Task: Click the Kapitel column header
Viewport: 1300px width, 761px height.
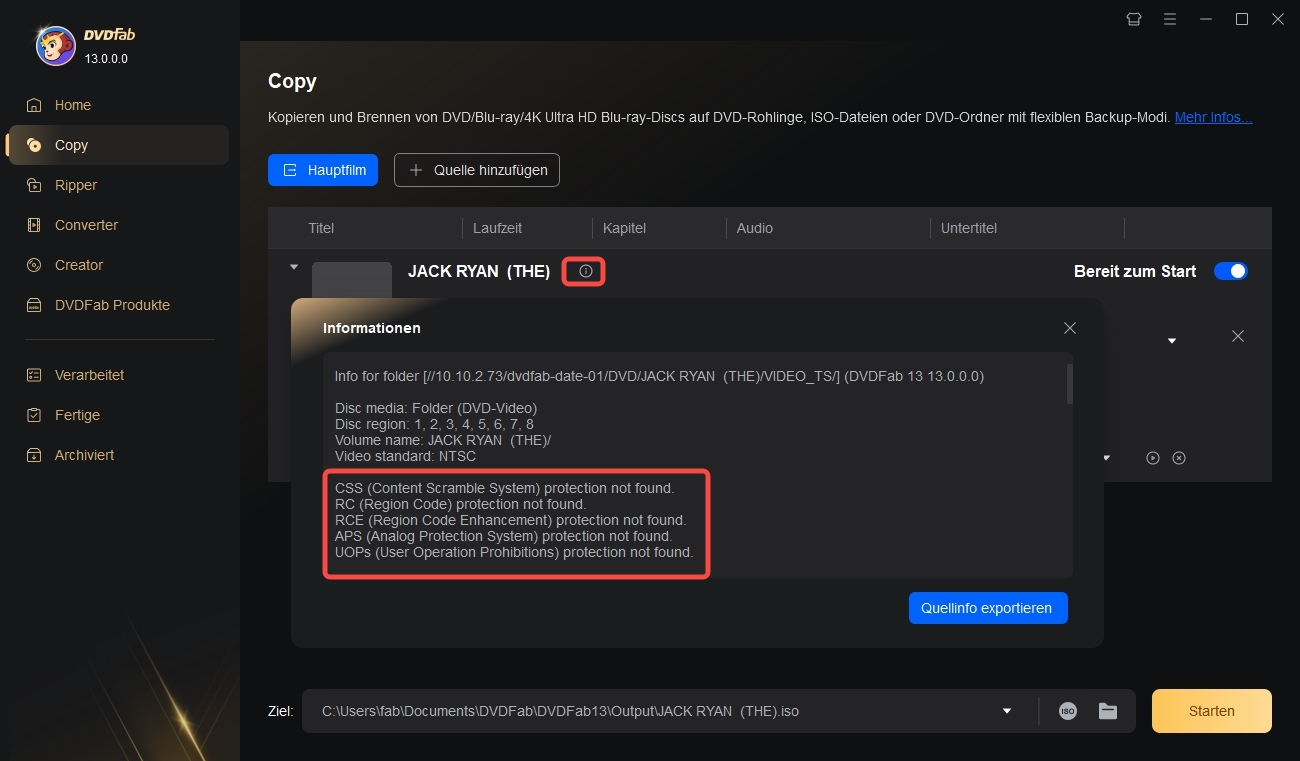Action: pyautogui.click(x=625, y=228)
